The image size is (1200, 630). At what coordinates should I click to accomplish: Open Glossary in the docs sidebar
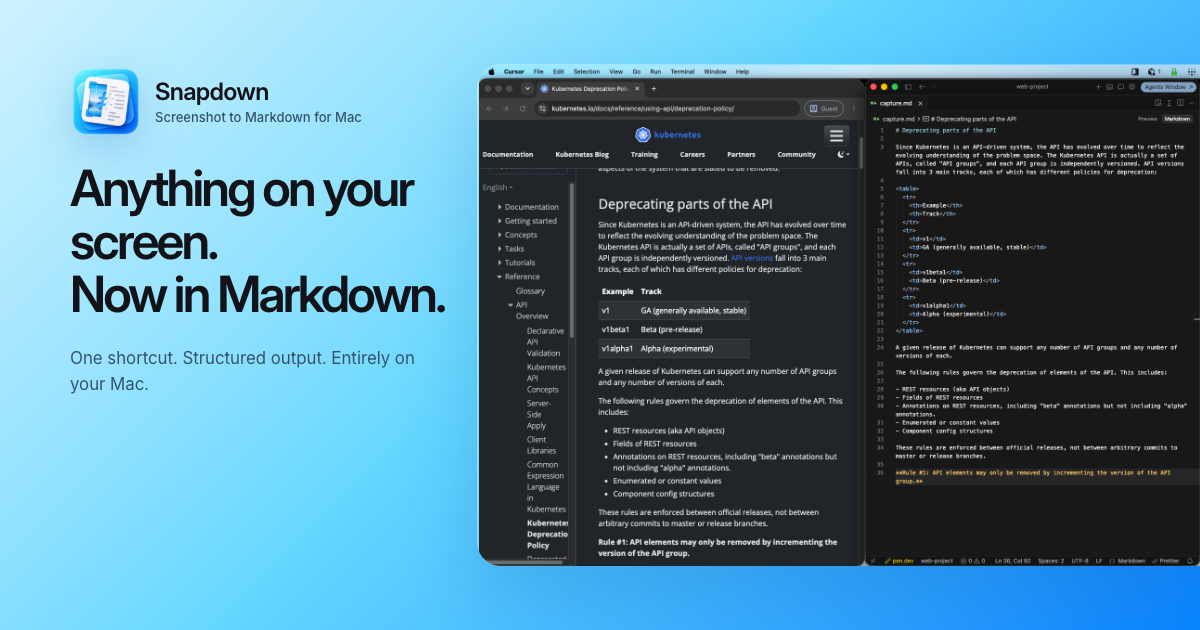(x=530, y=291)
